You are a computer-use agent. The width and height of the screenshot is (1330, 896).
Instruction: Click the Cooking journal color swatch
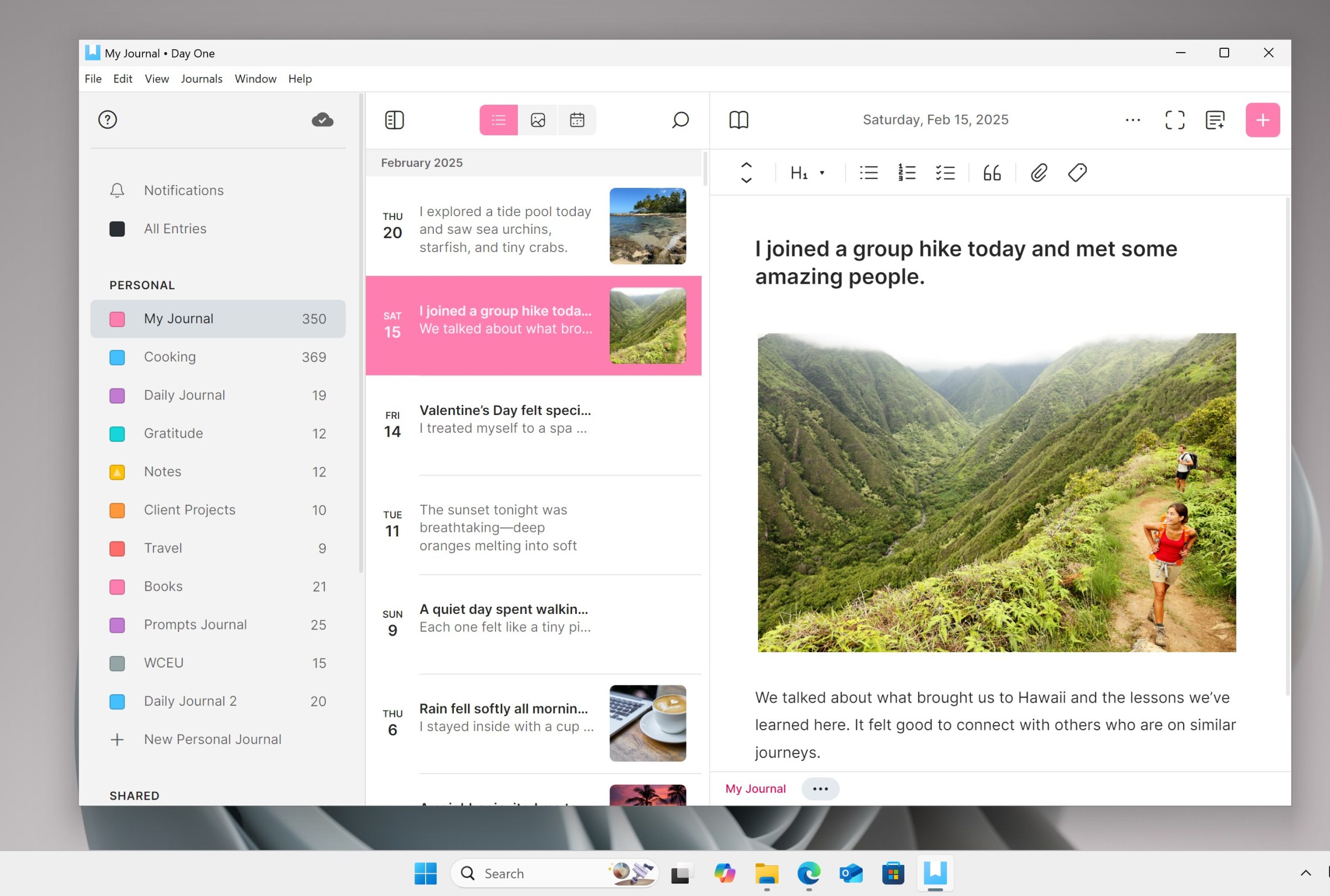(x=117, y=357)
